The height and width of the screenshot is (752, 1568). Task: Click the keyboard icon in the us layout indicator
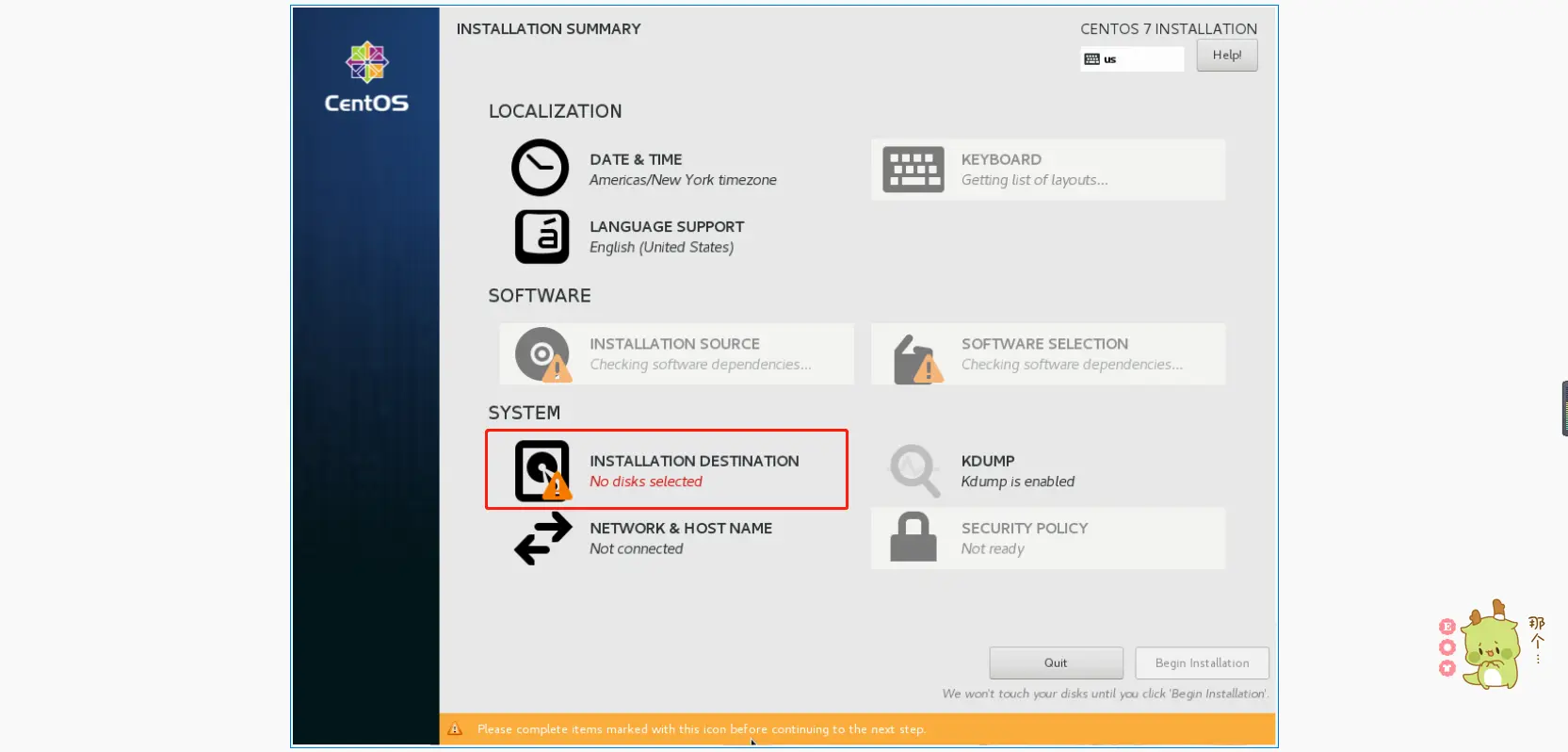(x=1091, y=59)
